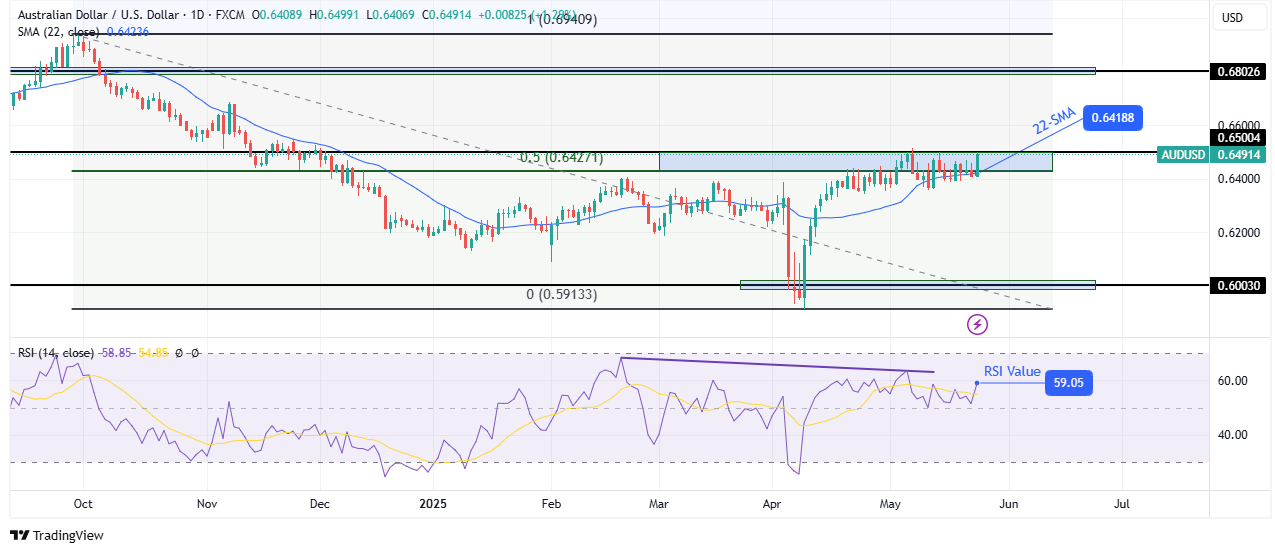Click the 'Jul' label on time axis
This screenshot has height=553, width=1275.
pos(1121,505)
